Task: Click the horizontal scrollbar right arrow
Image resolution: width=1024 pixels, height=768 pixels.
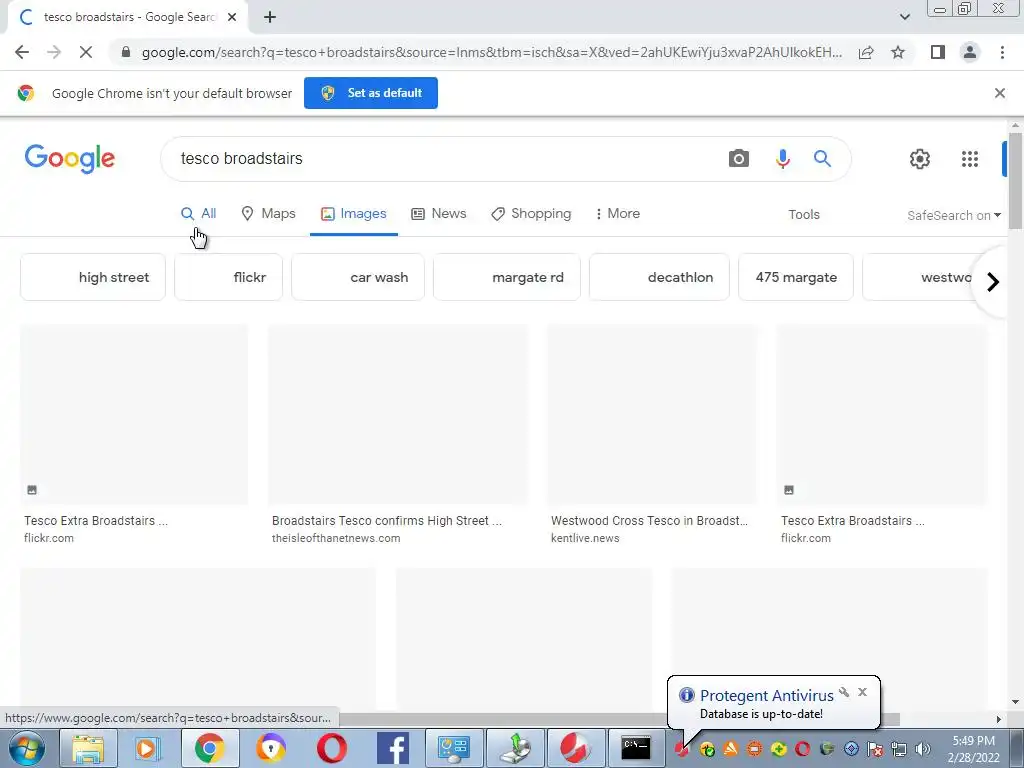Action: pyautogui.click(x=998, y=719)
